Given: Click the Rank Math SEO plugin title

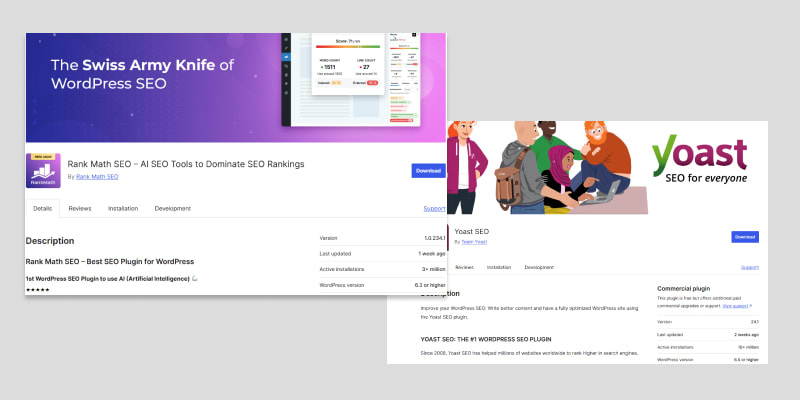Looking at the screenshot, I should (186, 164).
